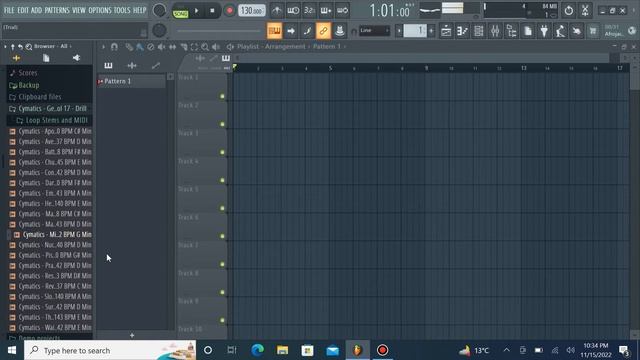Switch to browser plugin database tab
The height and width of the screenshot is (360, 640).
(76, 58)
